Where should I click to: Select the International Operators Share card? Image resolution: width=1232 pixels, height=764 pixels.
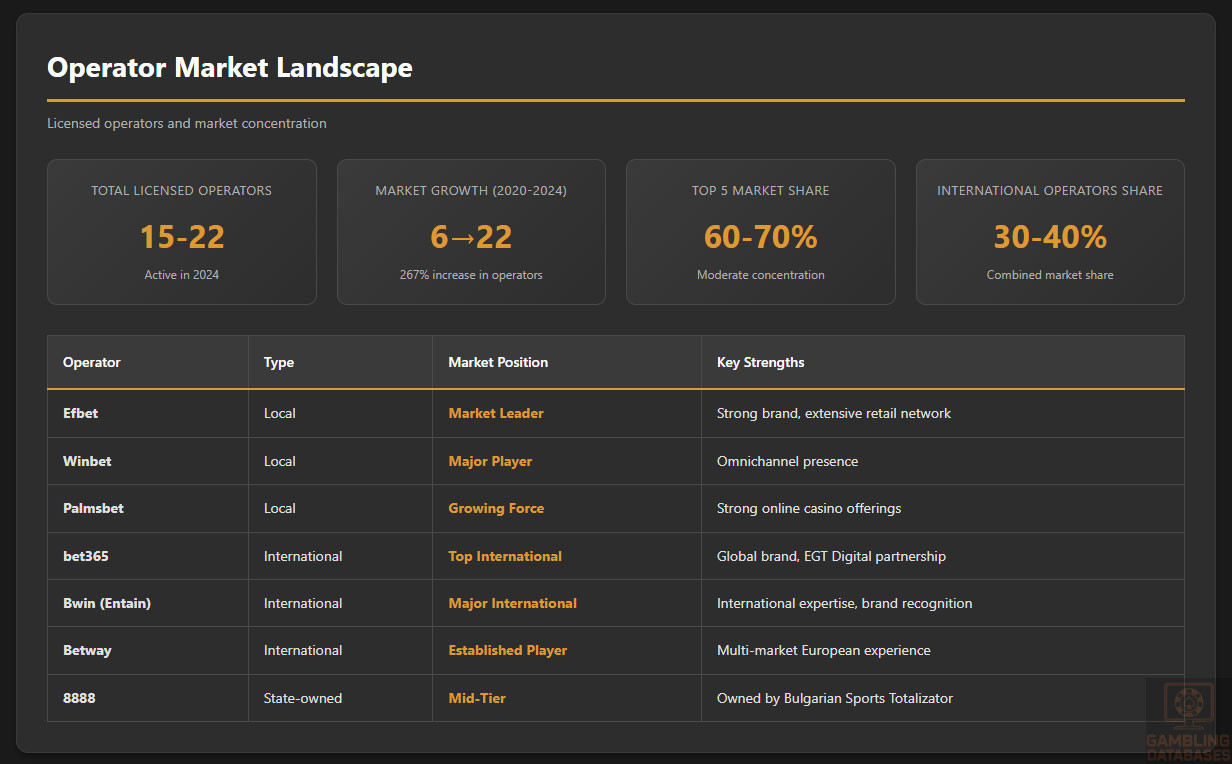pyautogui.click(x=1050, y=232)
